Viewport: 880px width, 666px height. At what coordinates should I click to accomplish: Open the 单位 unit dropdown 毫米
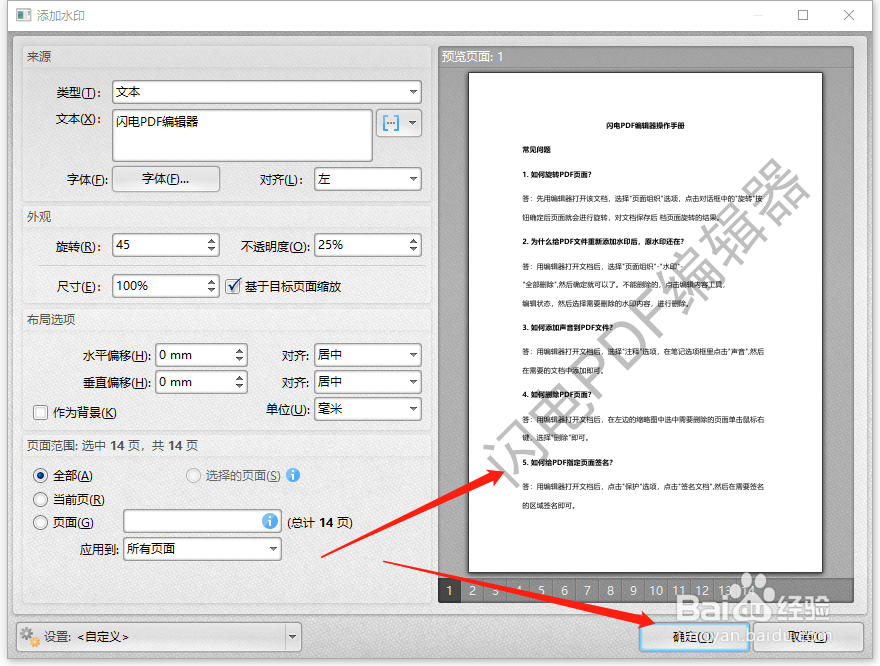(x=368, y=409)
